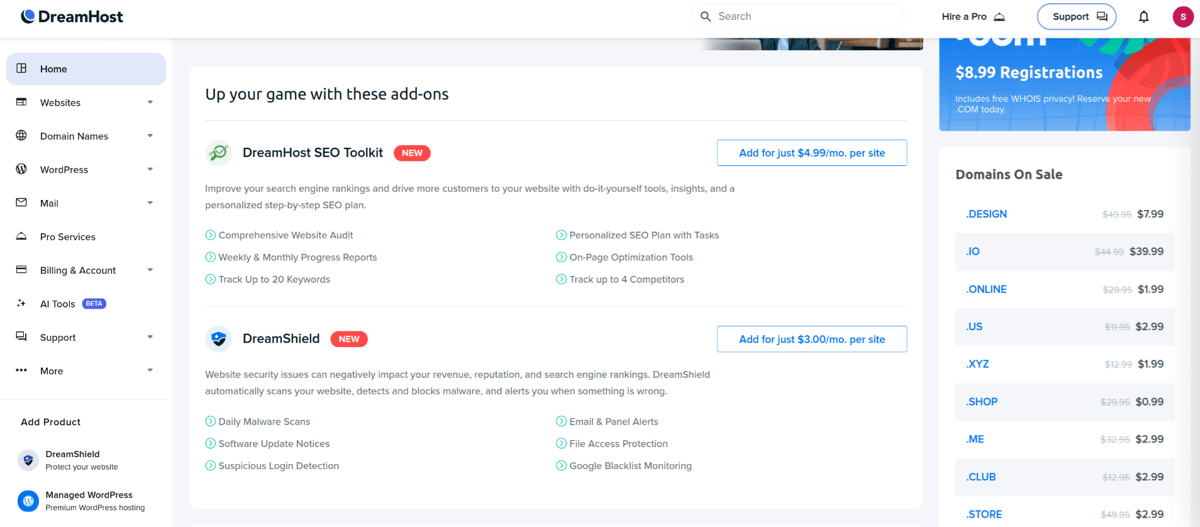
Task: Click the DreamShield shield icon in add-ons
Action: click(218, 339)
